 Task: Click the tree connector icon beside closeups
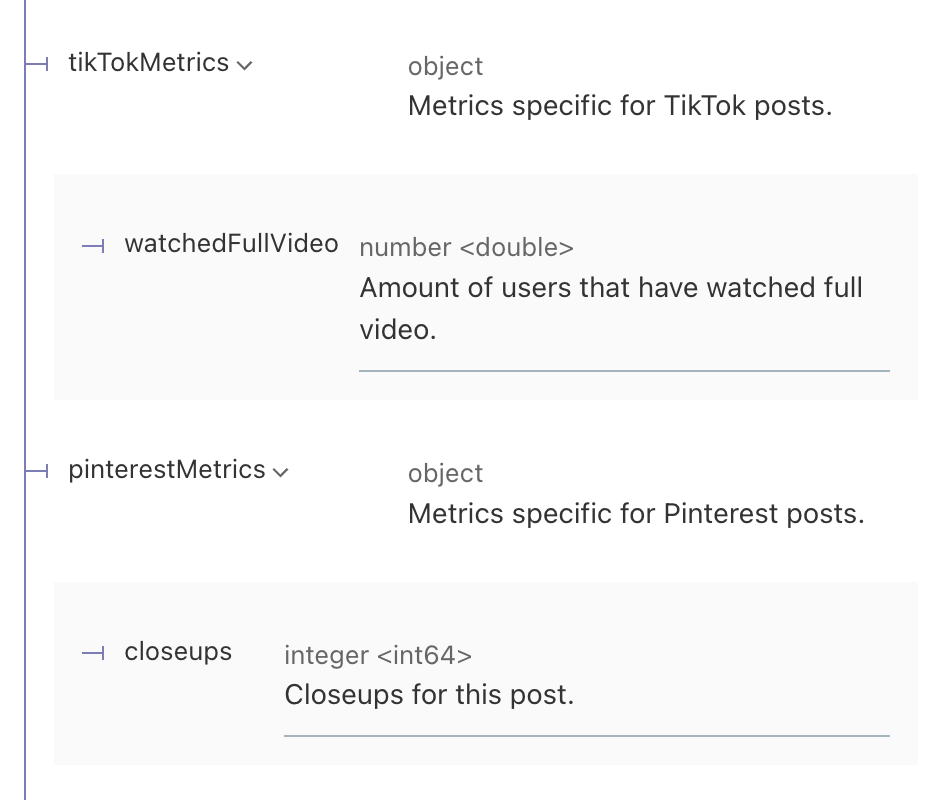pyautogui.click(x=93, y=653)
